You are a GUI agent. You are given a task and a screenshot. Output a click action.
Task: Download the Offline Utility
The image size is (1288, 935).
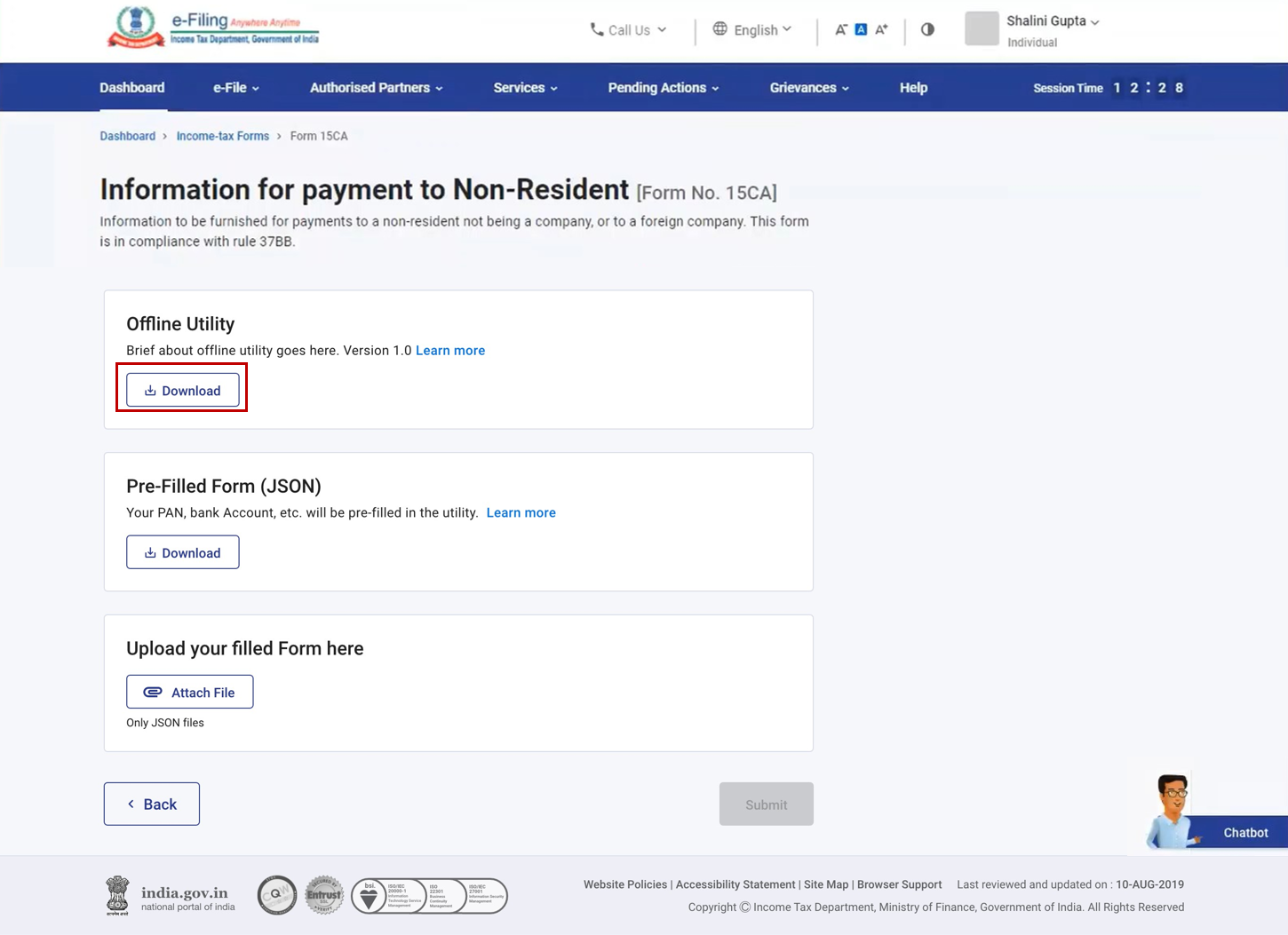(x=183, y=391)
